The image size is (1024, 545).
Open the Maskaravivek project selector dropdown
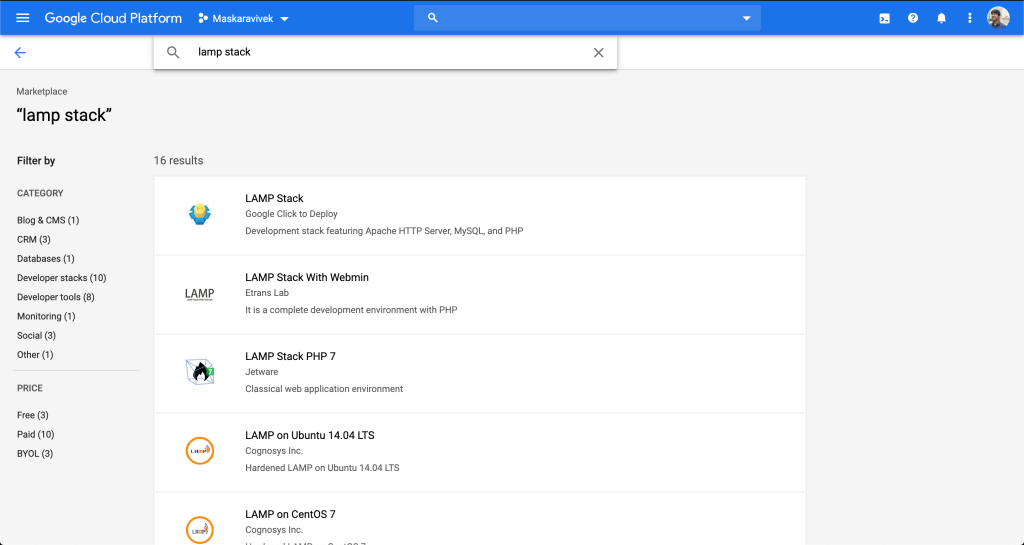coord(244,18)
